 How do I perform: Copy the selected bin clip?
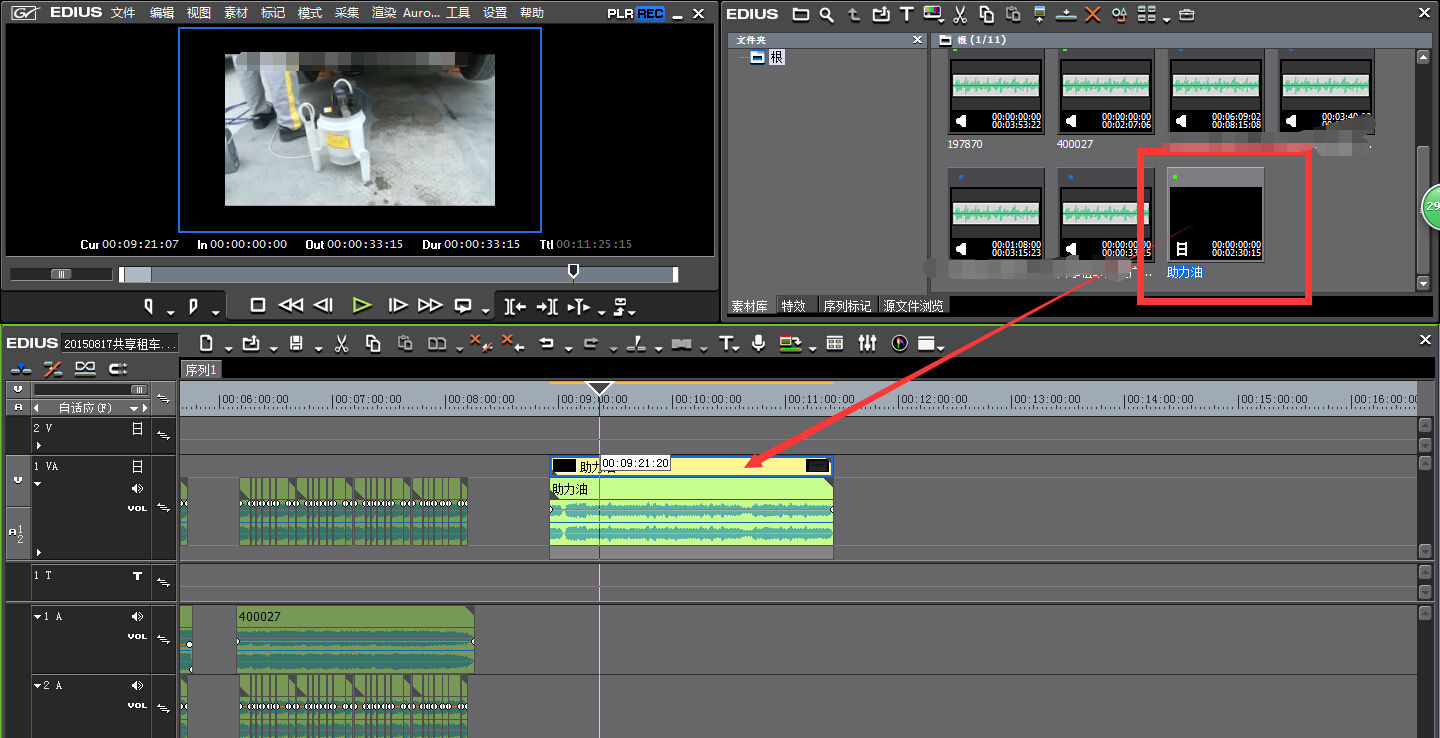point(986,14)
